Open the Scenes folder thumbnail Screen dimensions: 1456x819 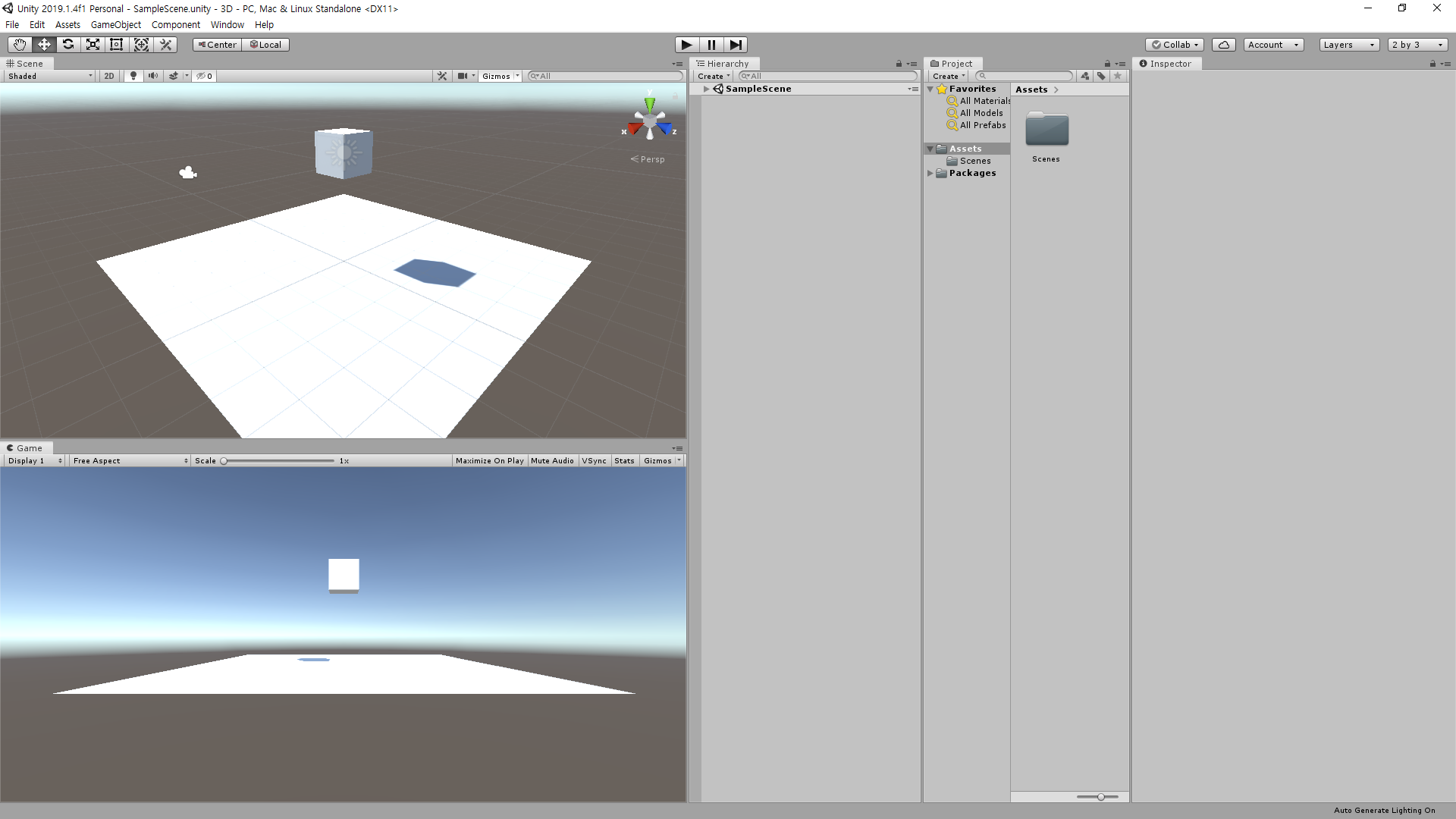tap(1046, 130)
